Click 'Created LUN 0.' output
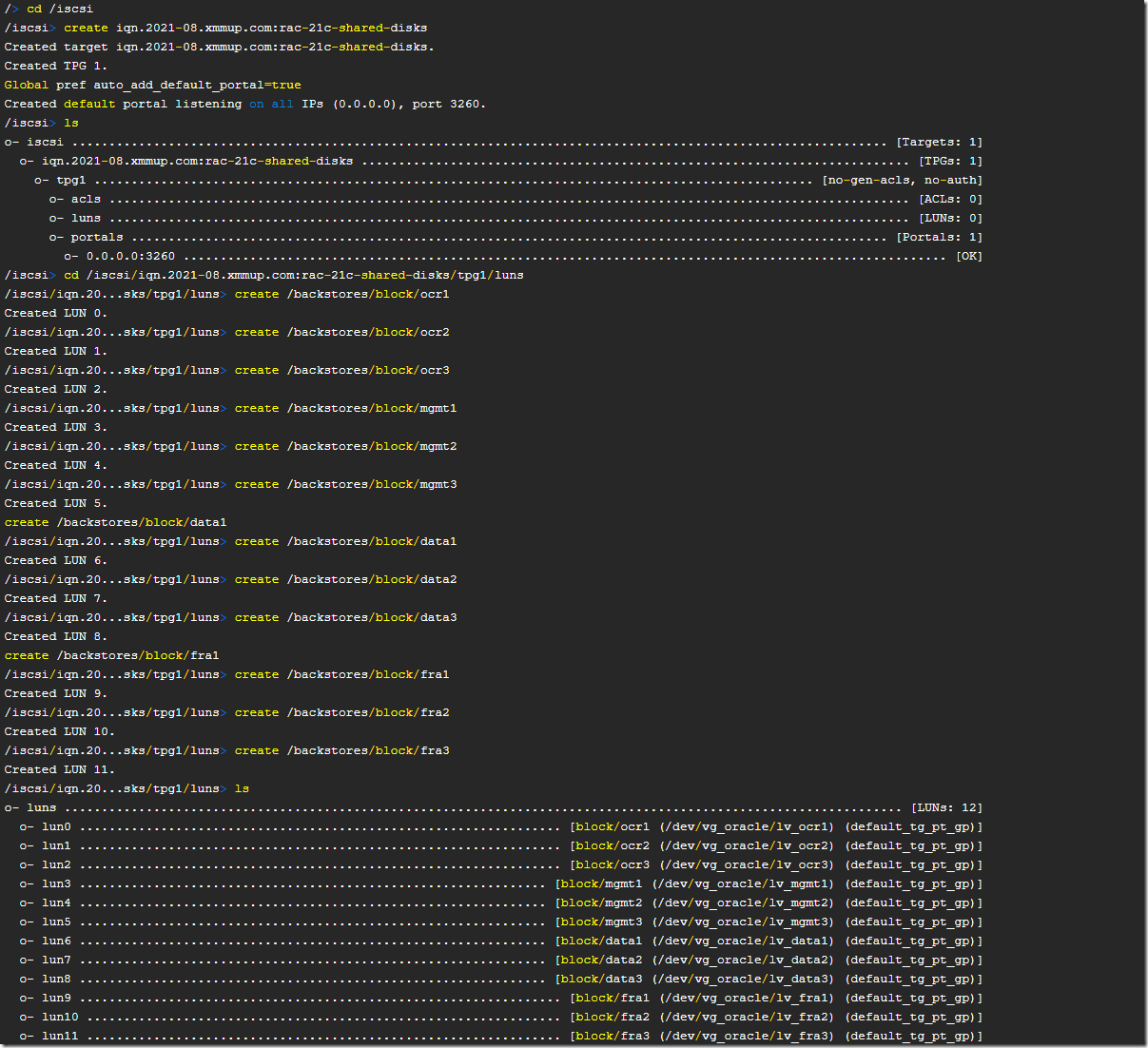This screenshot has height=1048, width=1148. (56, 313)
